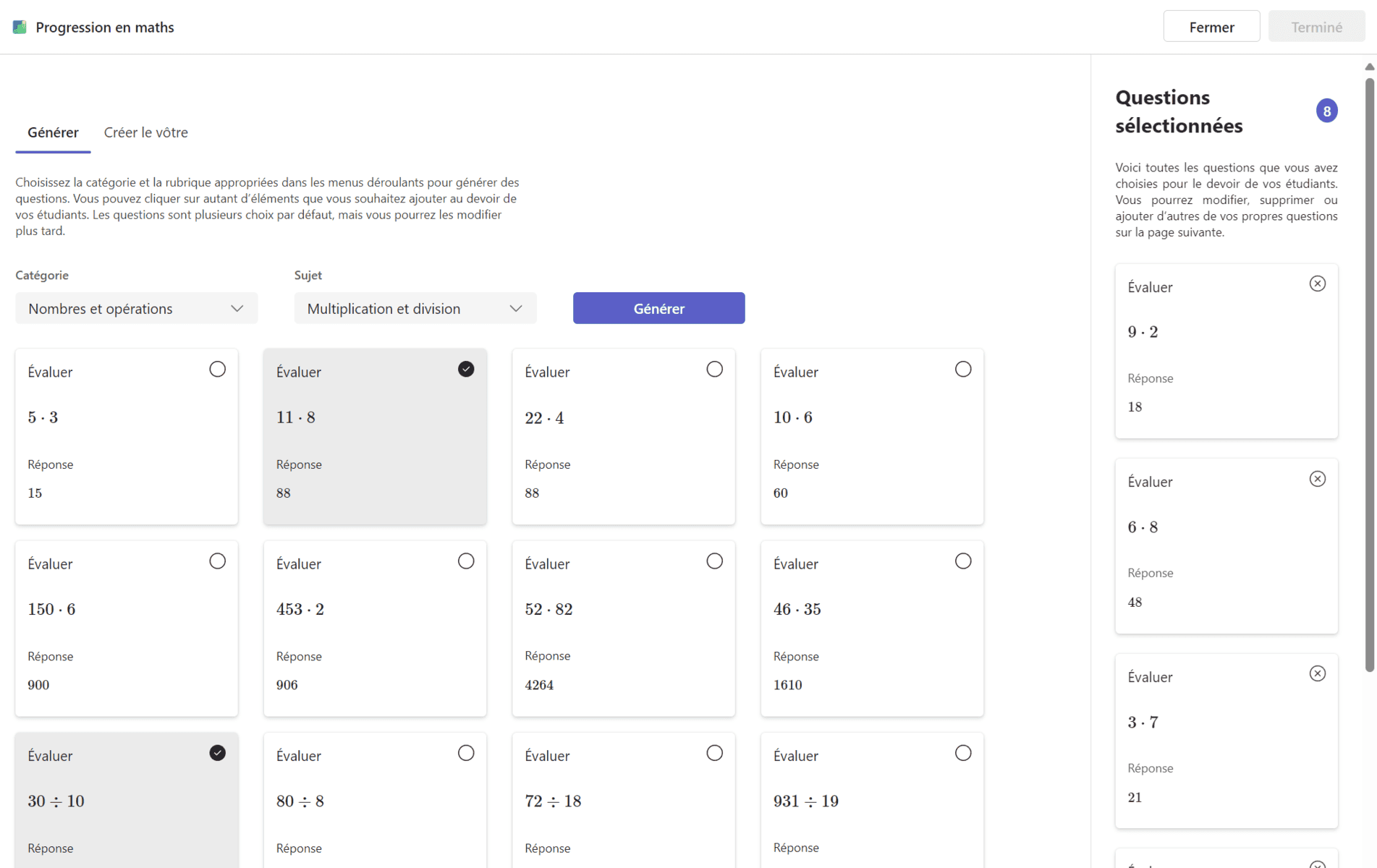Click the 52 · 82 question card
Viewport: 1377px width, 868px height.
(x=623, y=629)
